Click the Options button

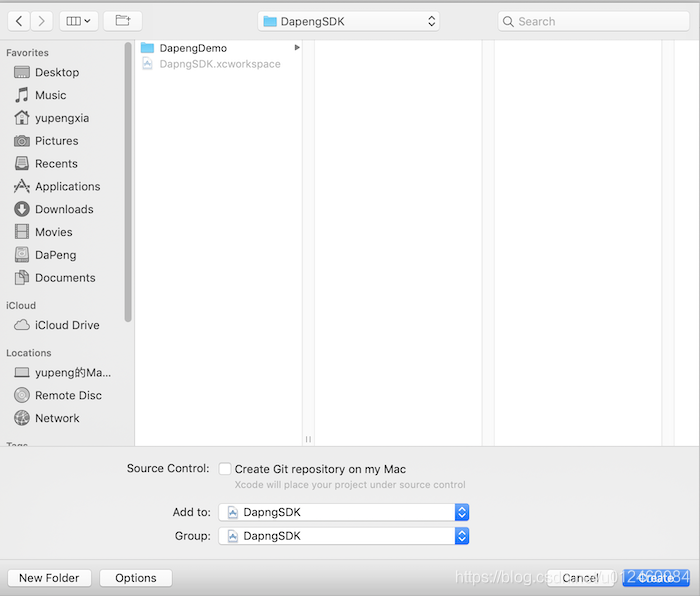(x=136, y=578)
